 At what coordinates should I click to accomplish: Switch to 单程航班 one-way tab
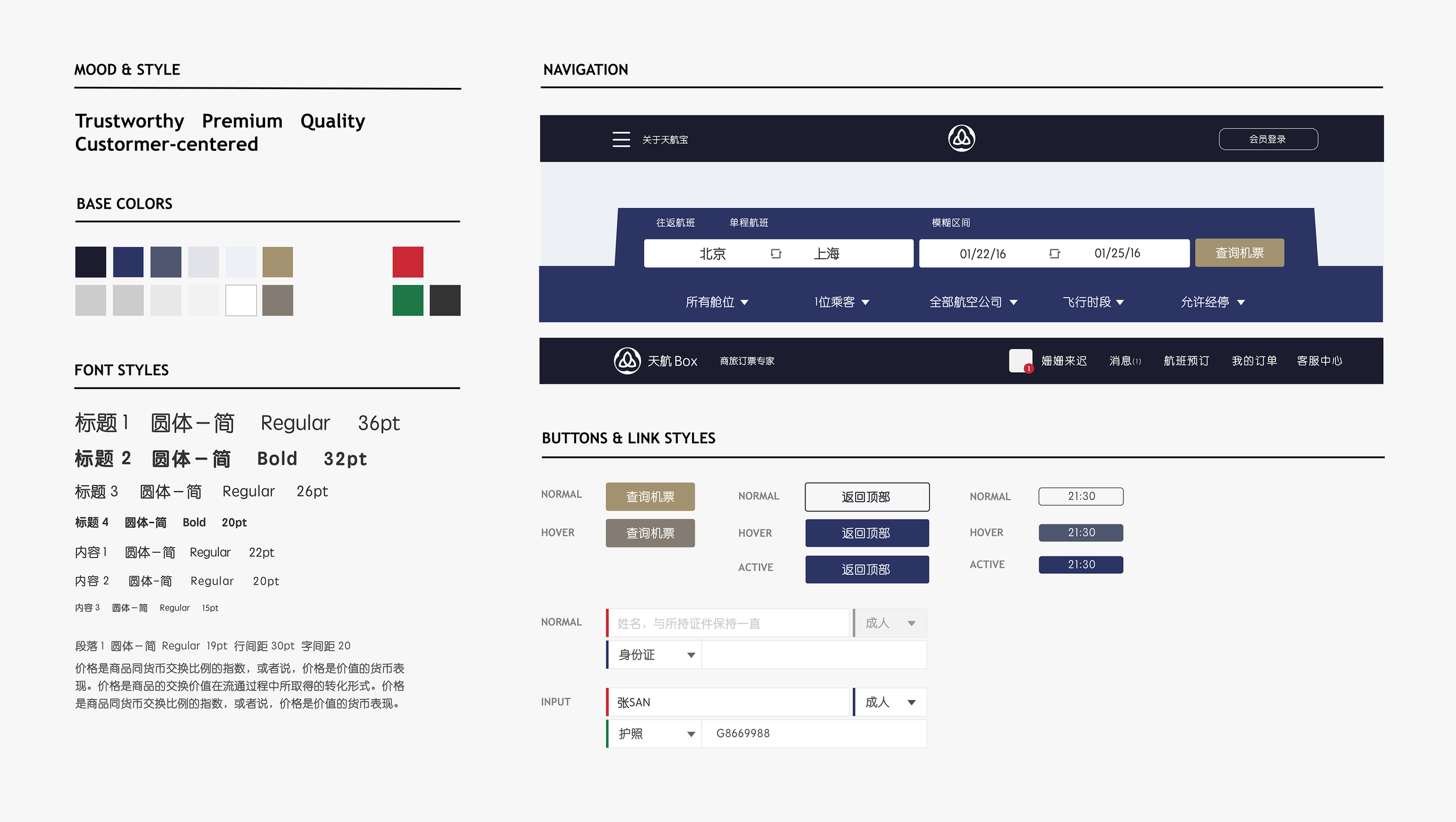(748, 223)
